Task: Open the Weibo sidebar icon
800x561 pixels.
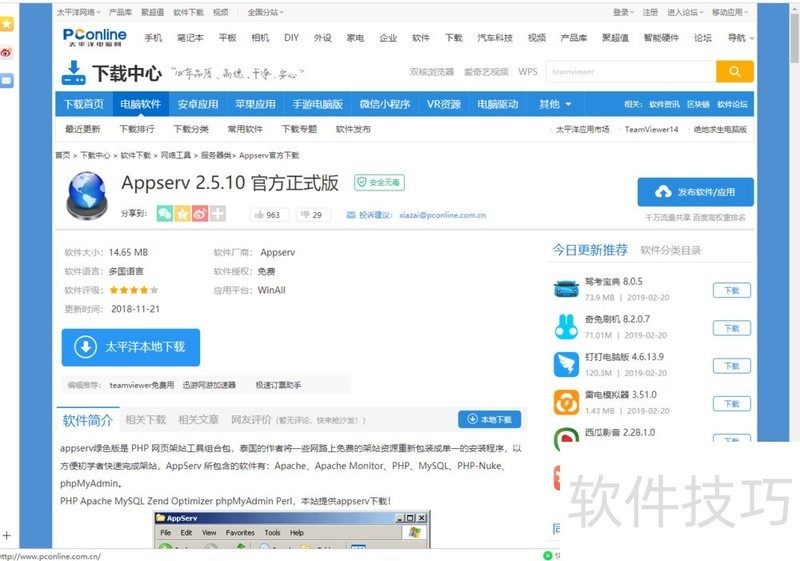Action: [x=6, y=52]
